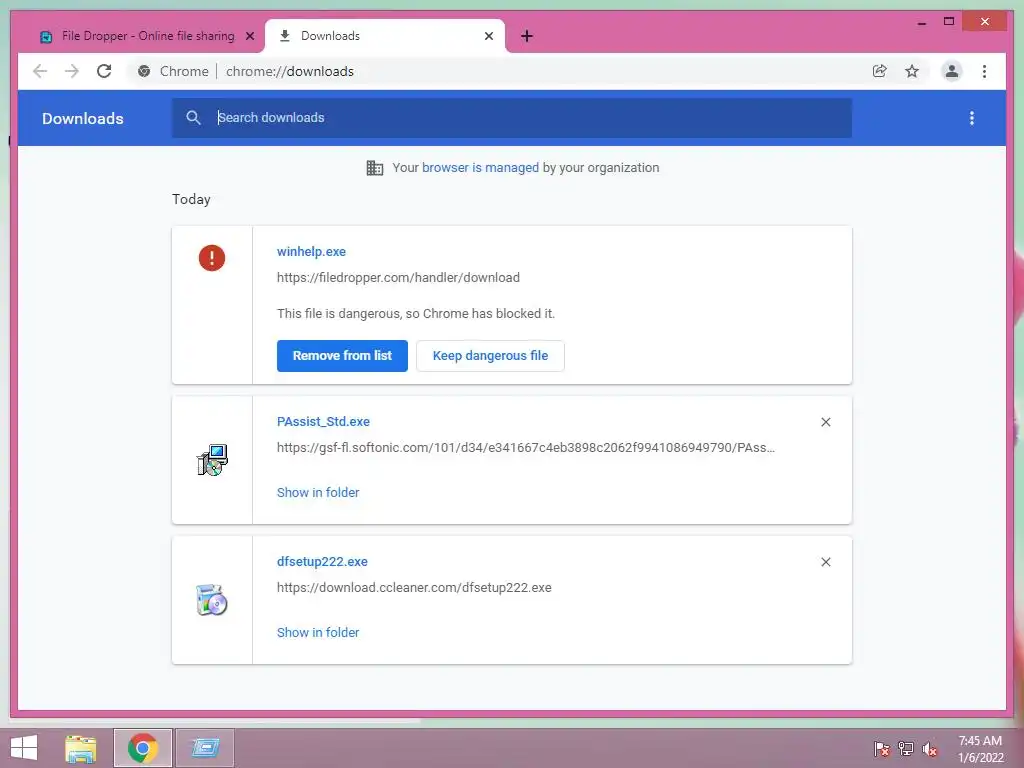Share this page icon in address bar
The image size is (1024, 768).
pos(880,71)
